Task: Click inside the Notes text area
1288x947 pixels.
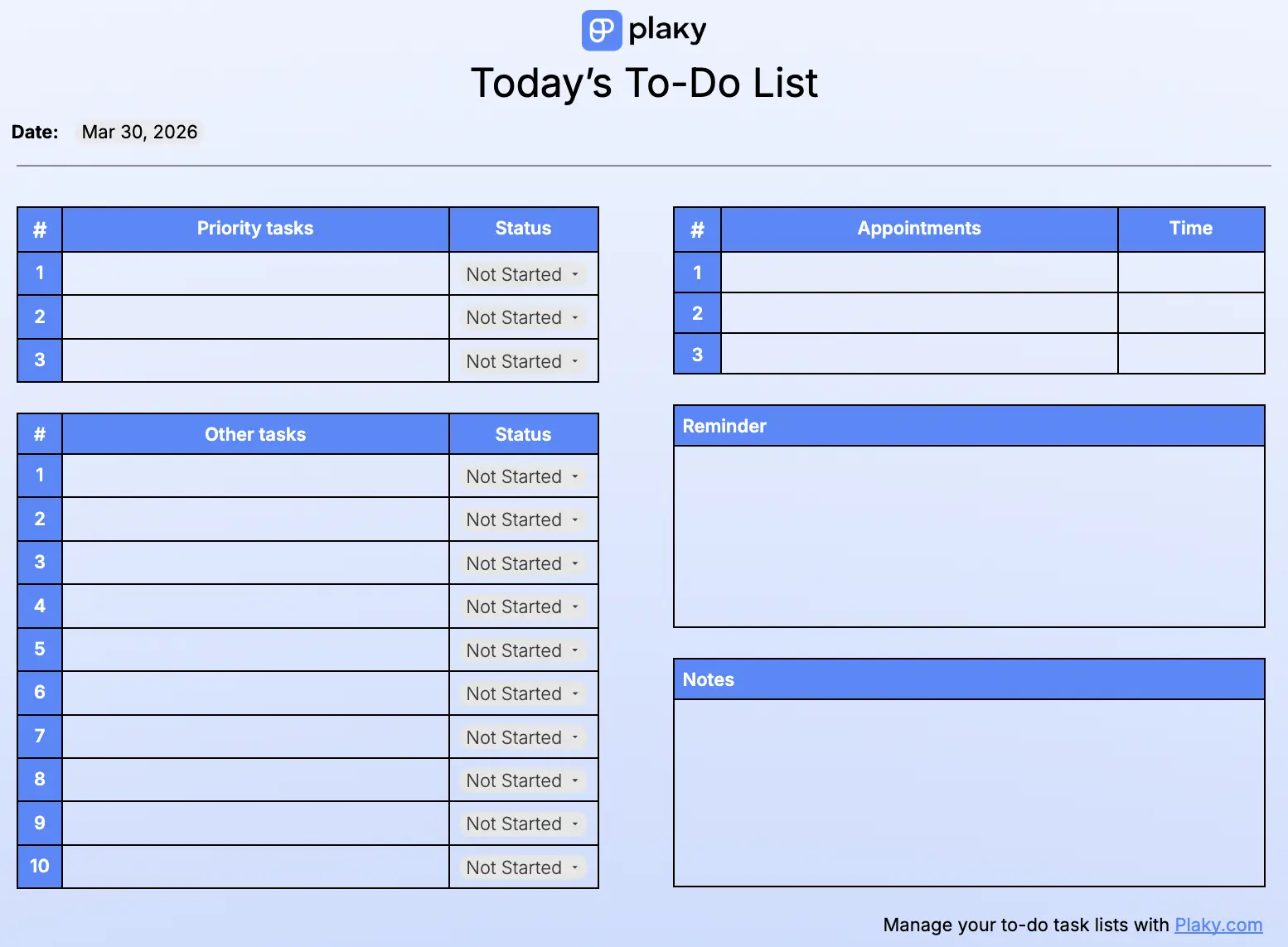Action: point(968,791)
